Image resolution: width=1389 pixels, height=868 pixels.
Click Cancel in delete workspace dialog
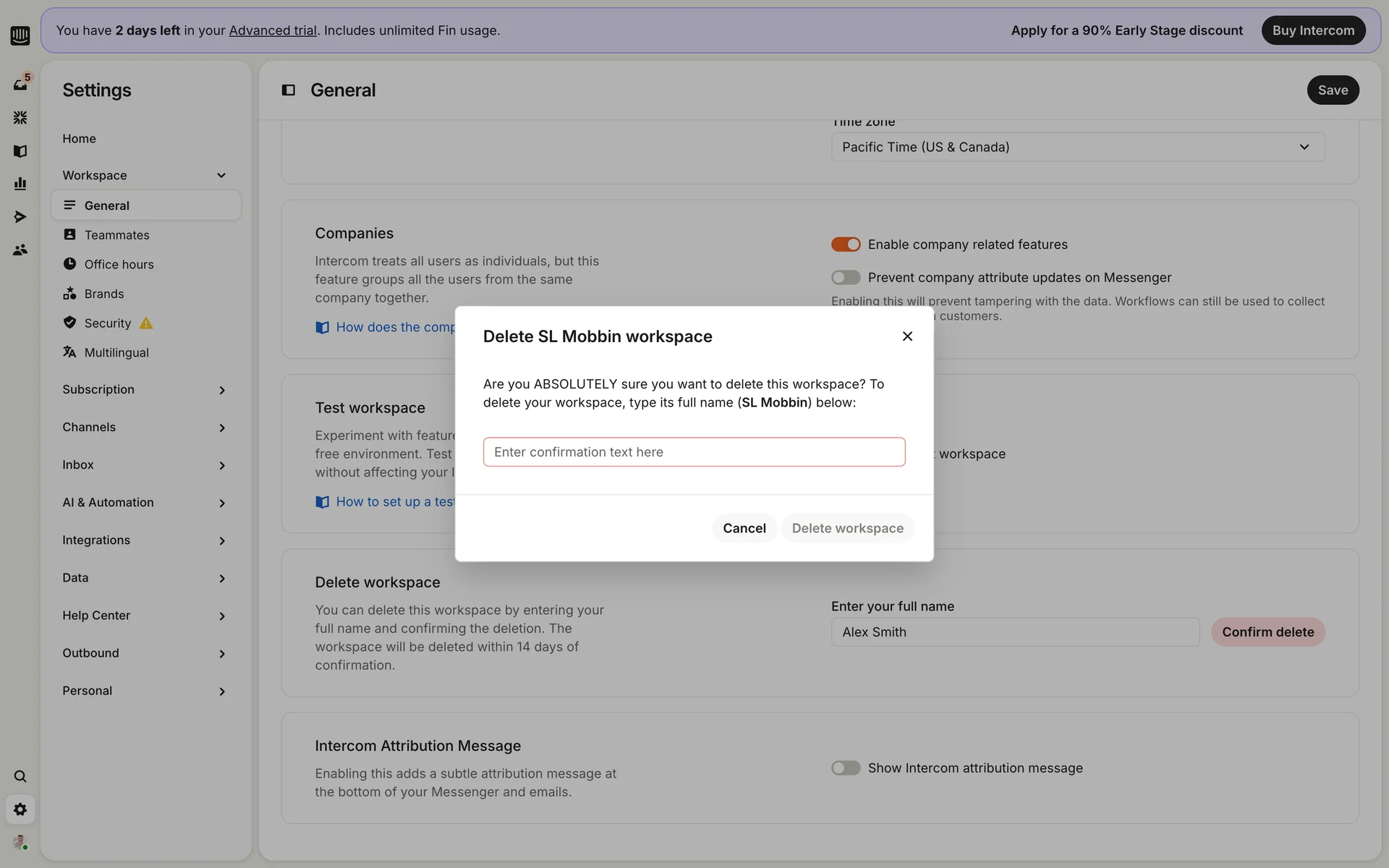[744, 528]
